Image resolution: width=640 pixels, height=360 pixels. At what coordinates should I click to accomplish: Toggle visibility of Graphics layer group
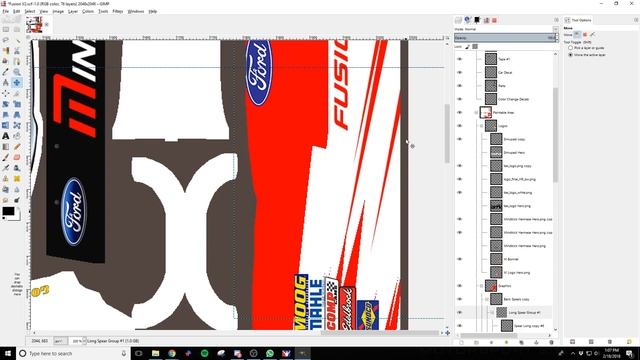pyautogui.click(x=460, y=286)
